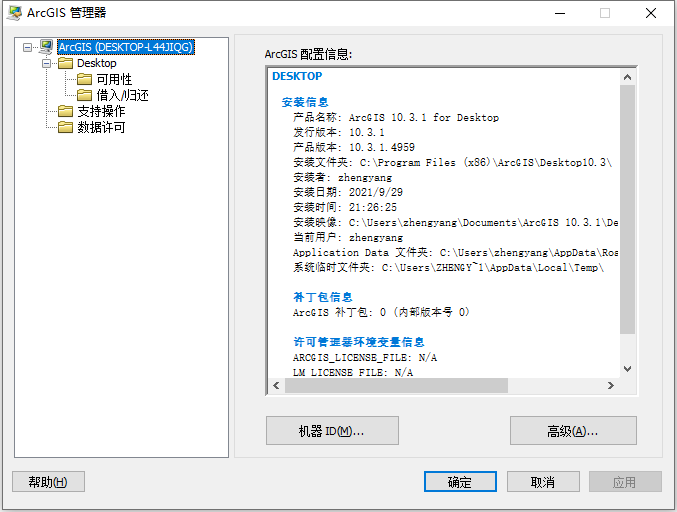Screen dimensions: 677x512
Task: Click the DESKTOP heading text
Action: pos(297,76)
